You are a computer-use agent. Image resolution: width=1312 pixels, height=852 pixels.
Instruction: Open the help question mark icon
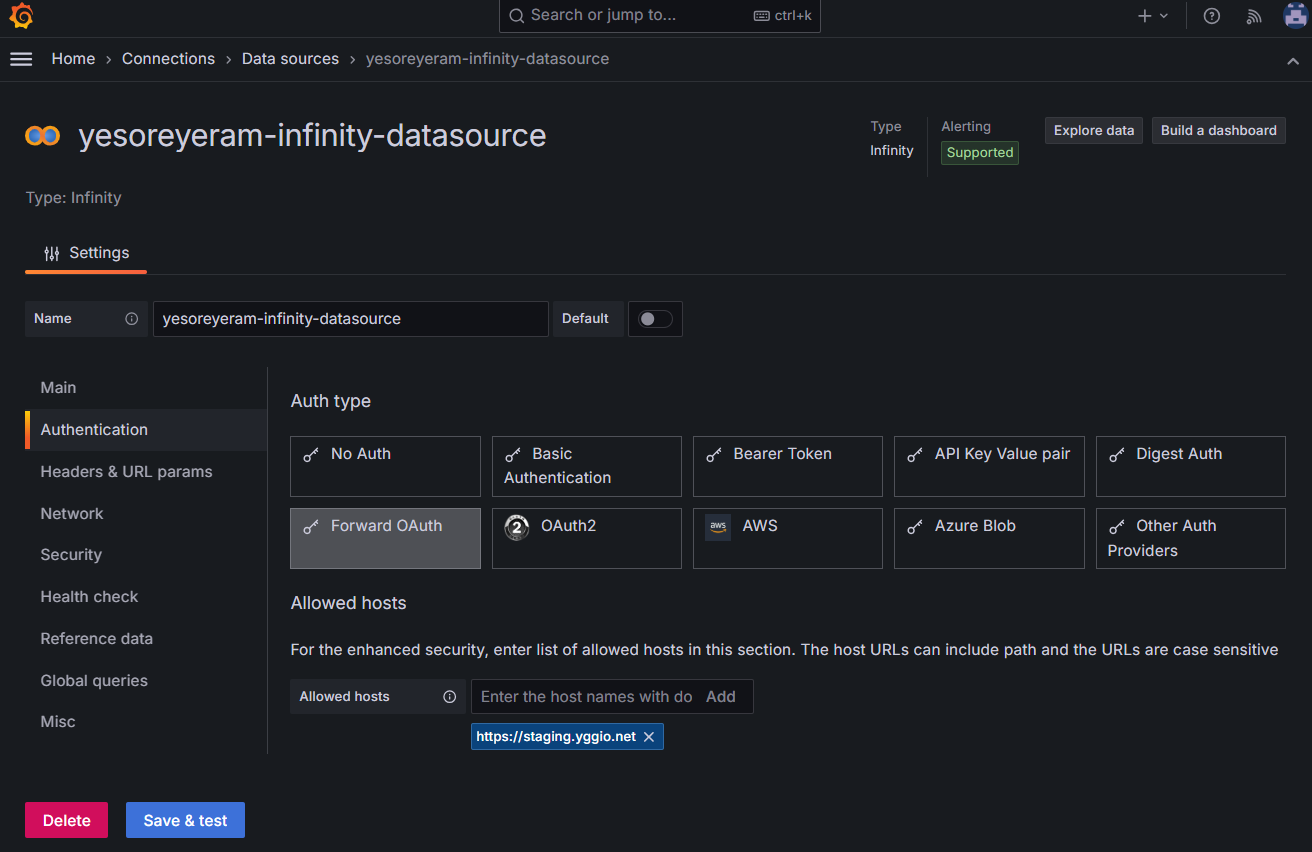click(x=1211, y=16)
